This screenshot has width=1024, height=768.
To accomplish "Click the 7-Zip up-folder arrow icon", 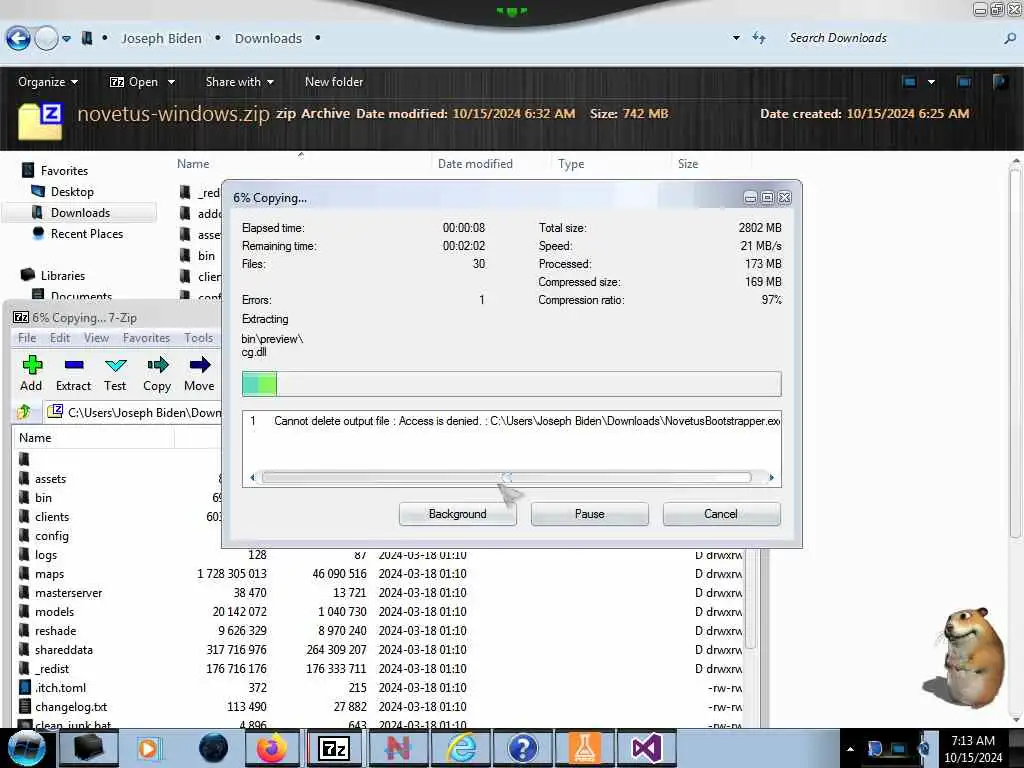I will pos(25,411).
